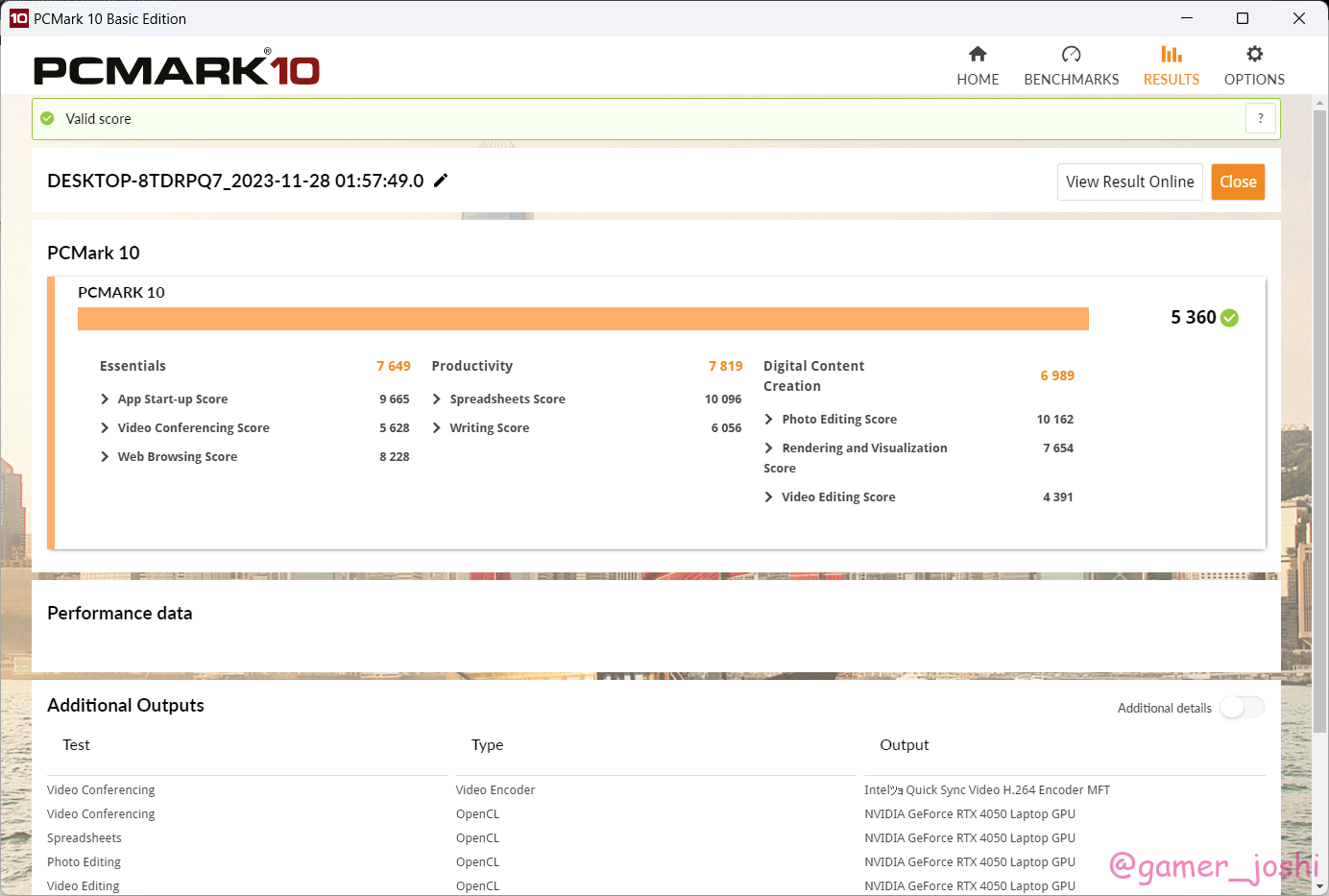
Task: Expand Spreadsheets Score
Action: pyautogui.click(x=437, y=400)
